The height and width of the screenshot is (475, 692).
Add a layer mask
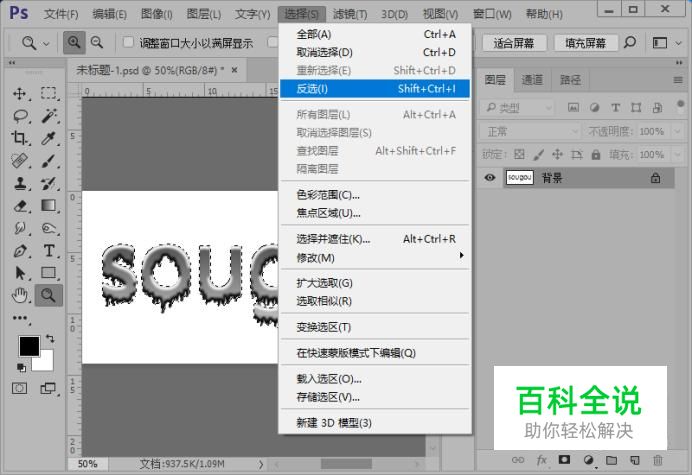point(564,460)
